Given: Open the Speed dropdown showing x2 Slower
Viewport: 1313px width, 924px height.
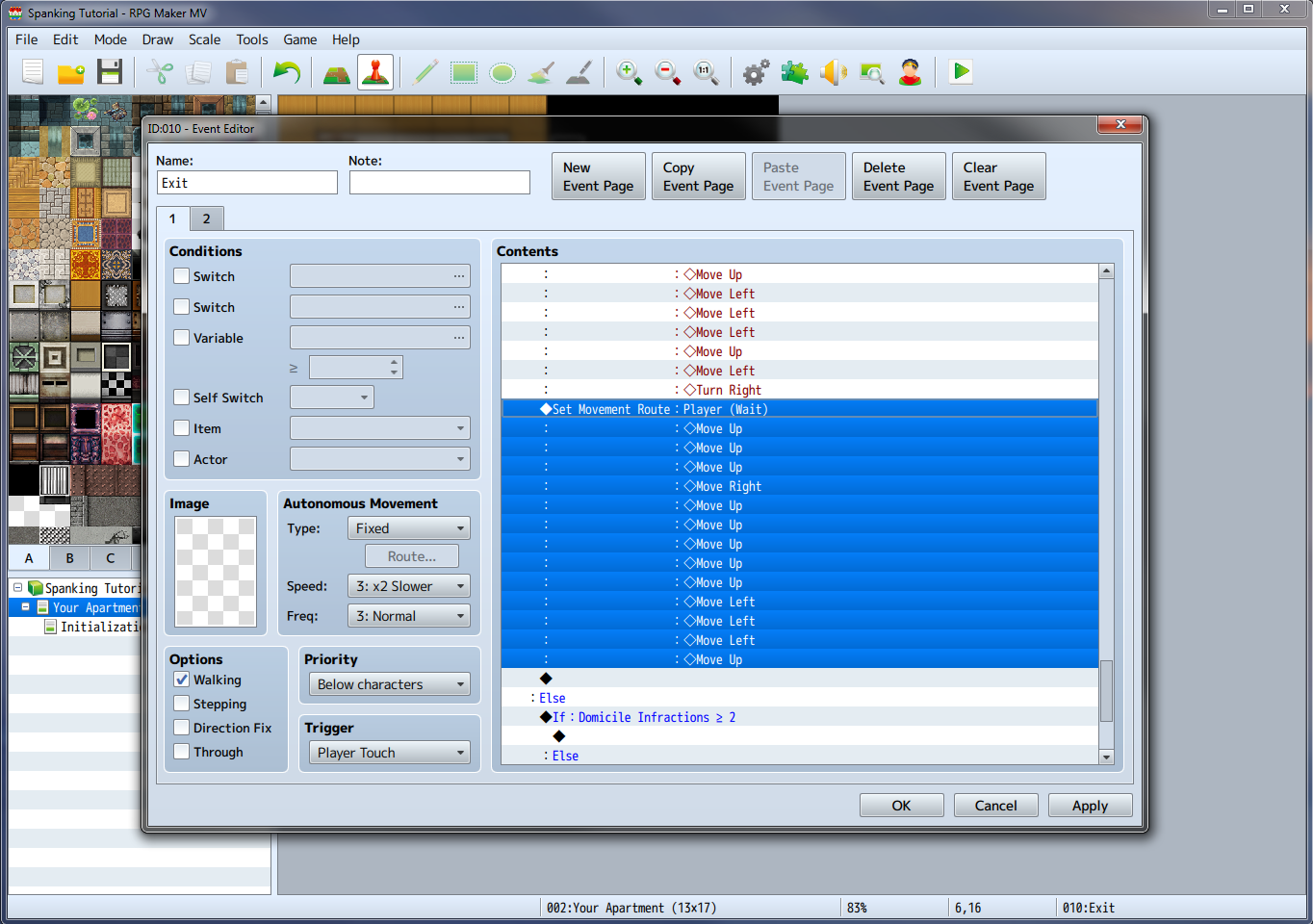Looking at the screenshot, I should 409,586.
